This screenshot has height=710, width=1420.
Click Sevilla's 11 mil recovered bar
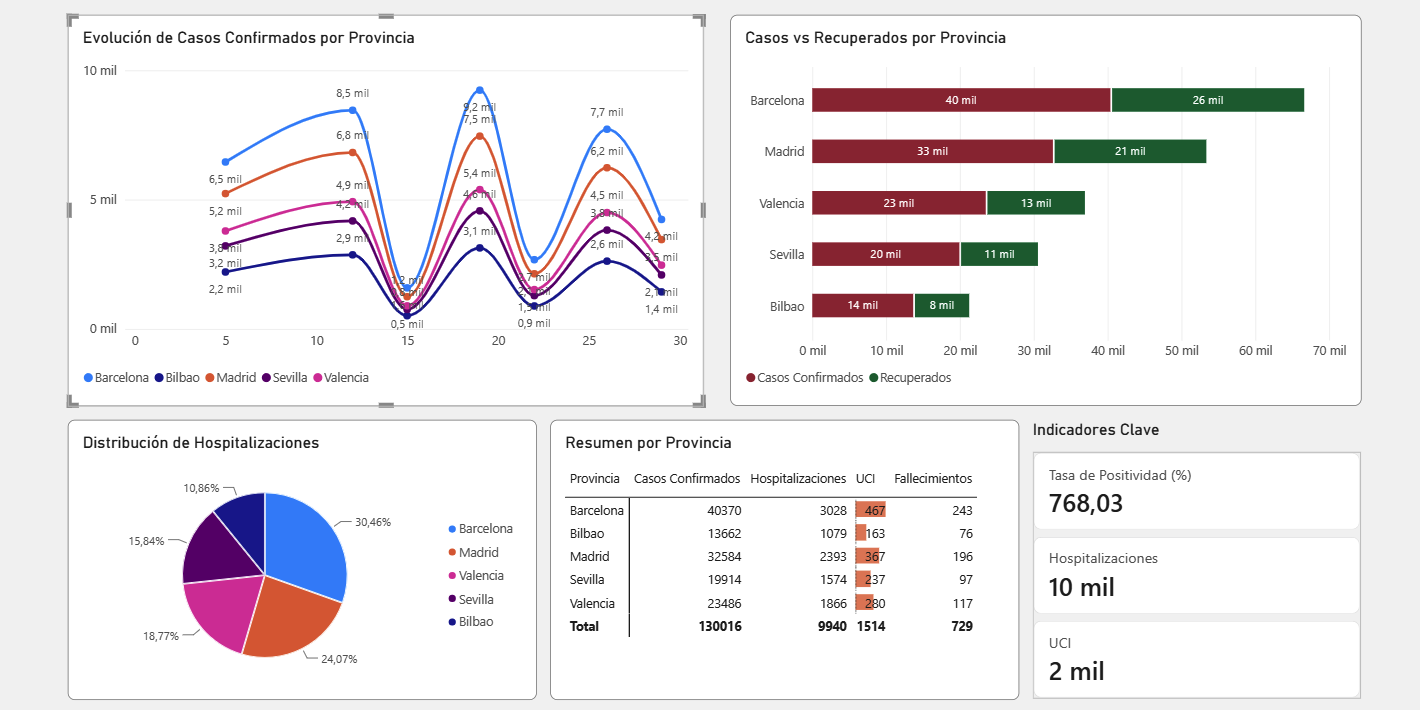click(x=999, y=254)
